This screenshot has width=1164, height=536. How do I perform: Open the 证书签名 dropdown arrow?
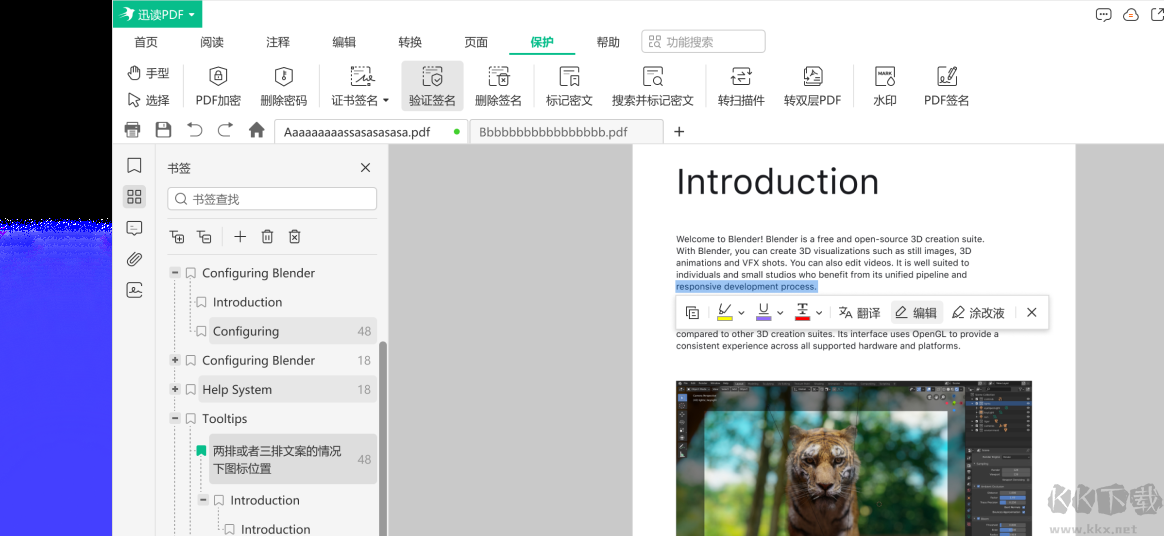point(386,100)
